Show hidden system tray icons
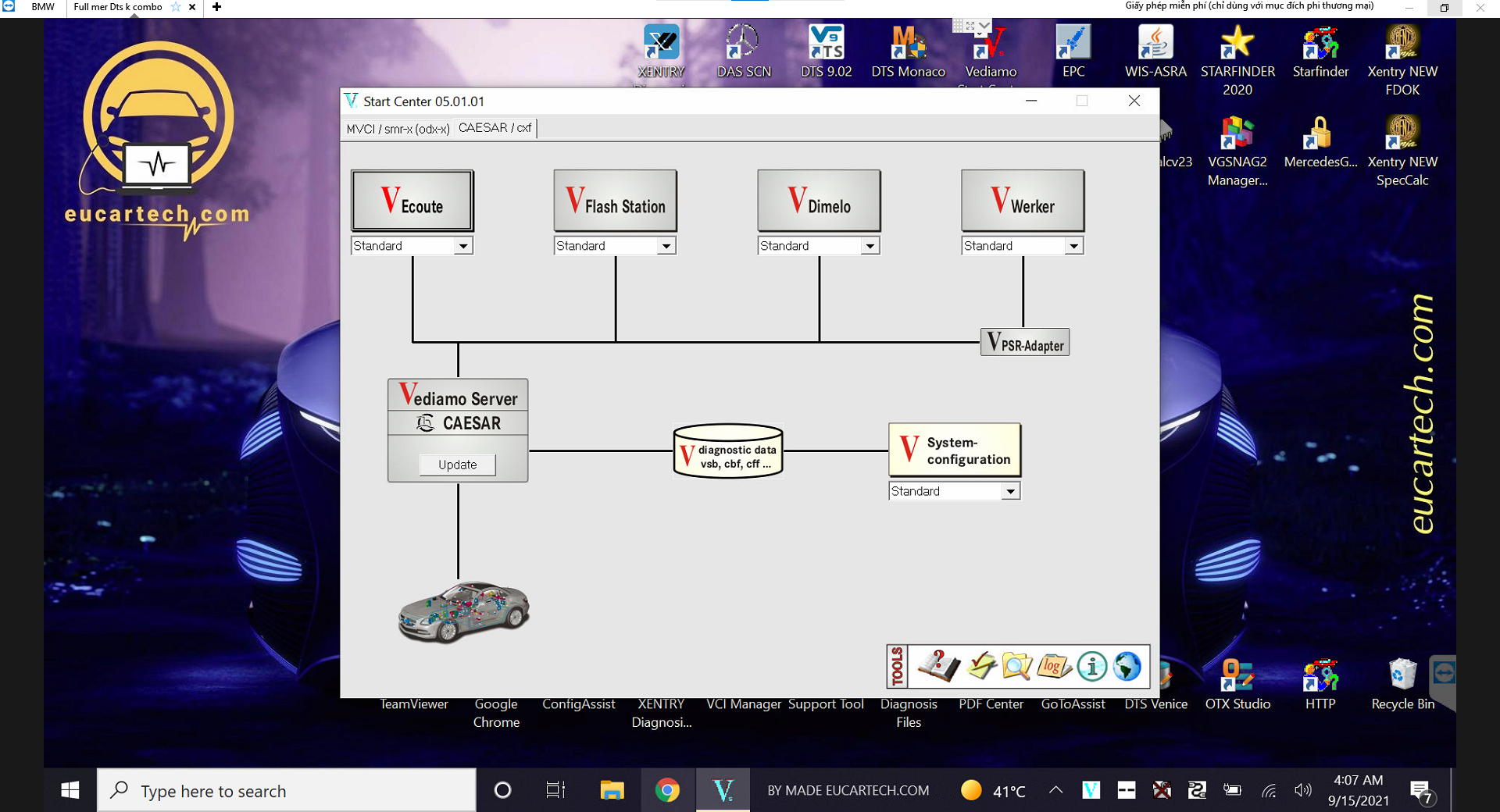 tap(1055, 790)
